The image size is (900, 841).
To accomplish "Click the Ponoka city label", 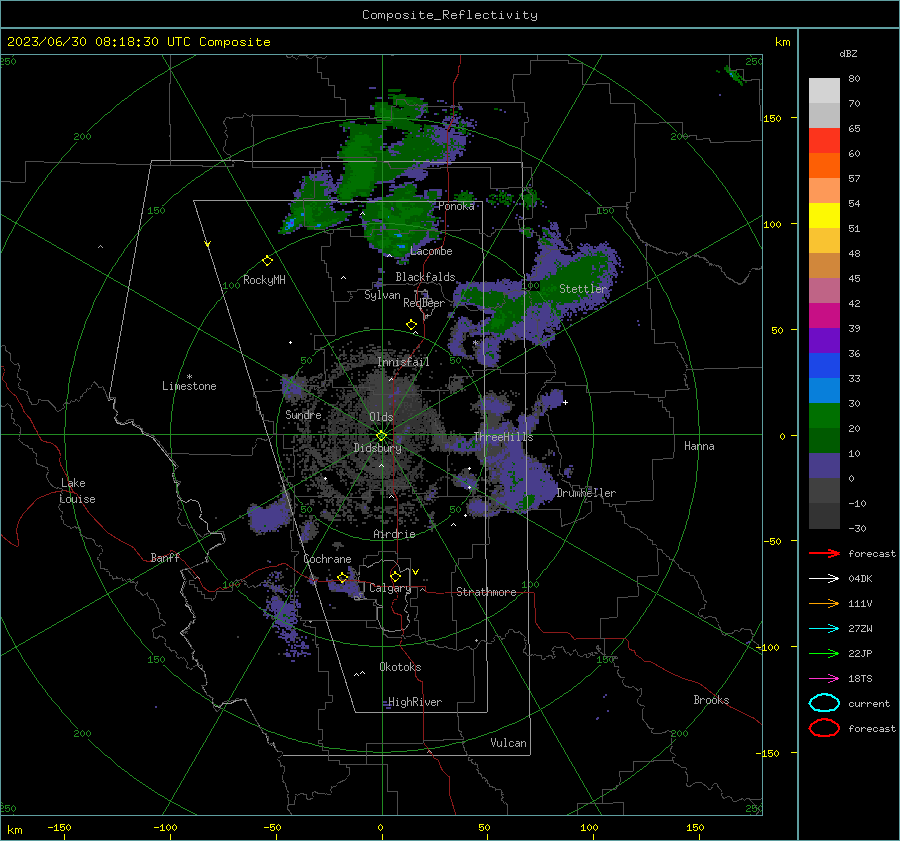I will tap(456, 206).
